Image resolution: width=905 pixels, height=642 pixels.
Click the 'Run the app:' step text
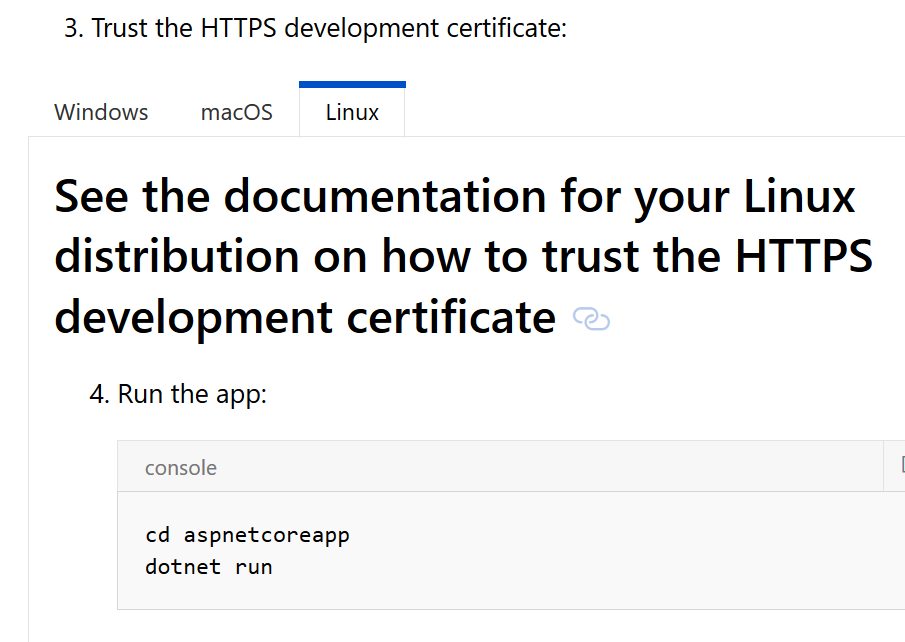pyautogui.click(x=192, y=394)
